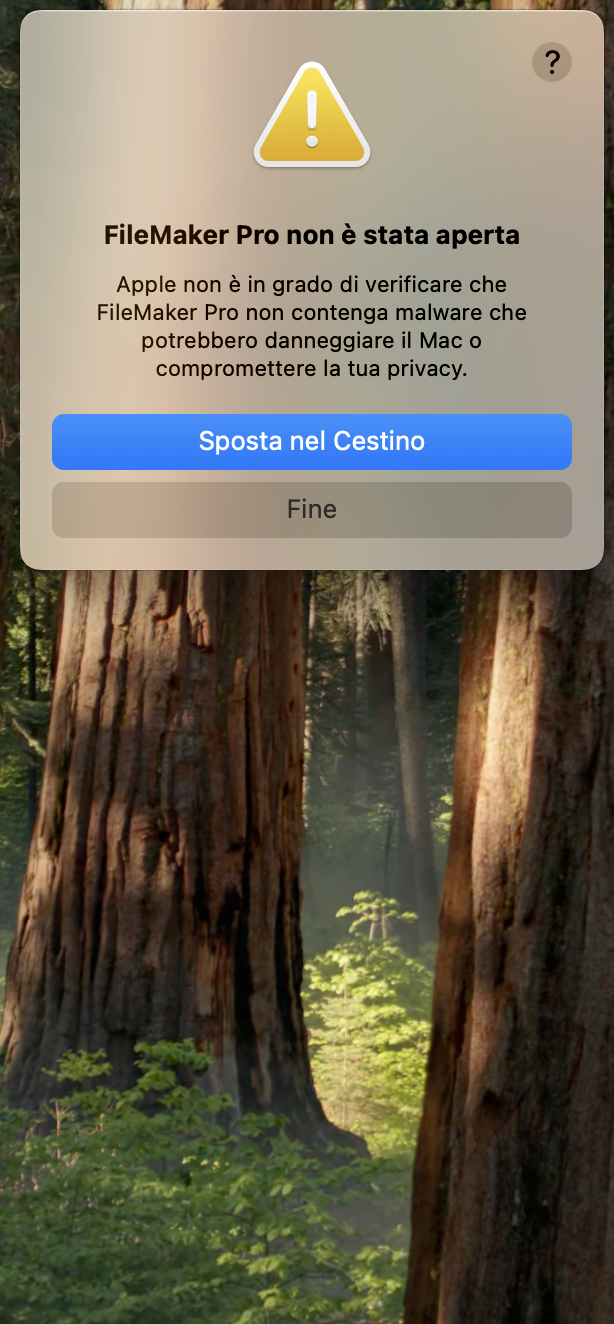Click the yellow warning triangle icon
This screenshot has height=1324, width=614.
pos(312,115)
